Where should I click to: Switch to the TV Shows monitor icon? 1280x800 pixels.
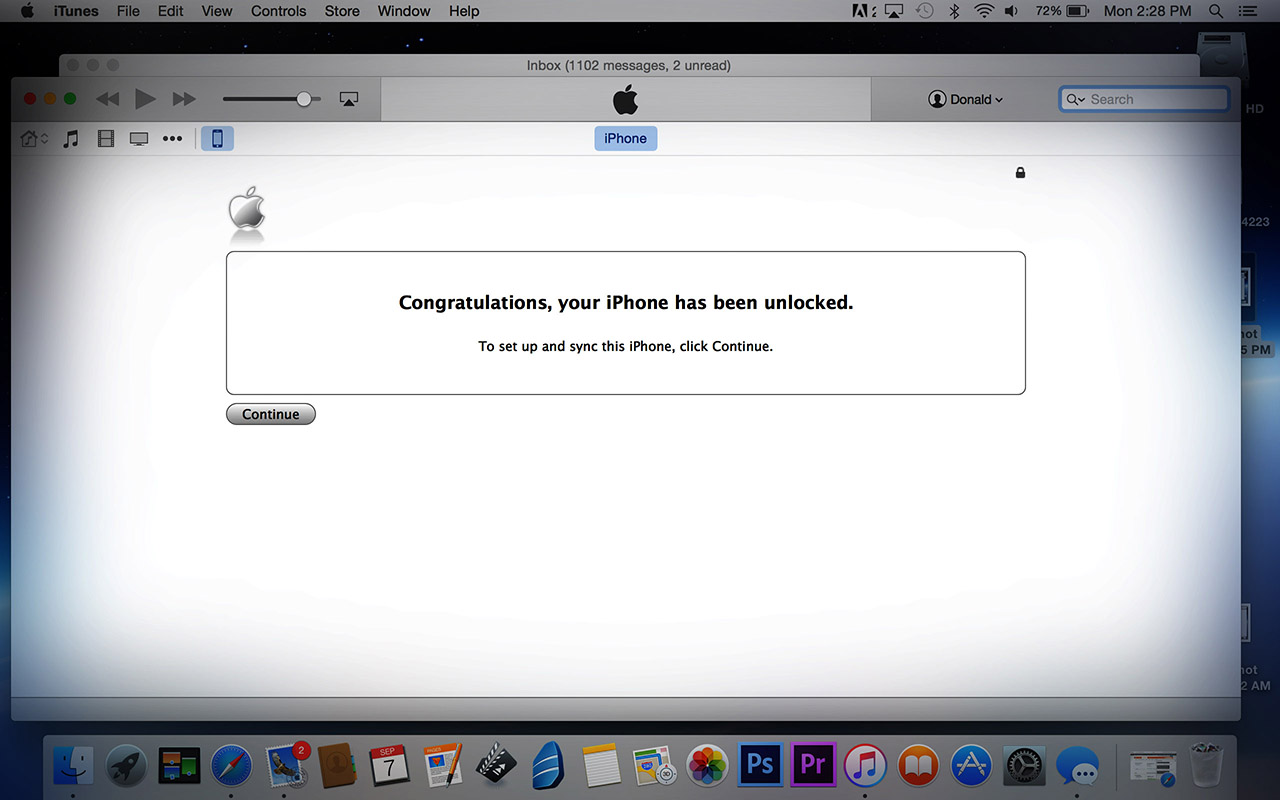click(139, 139)
